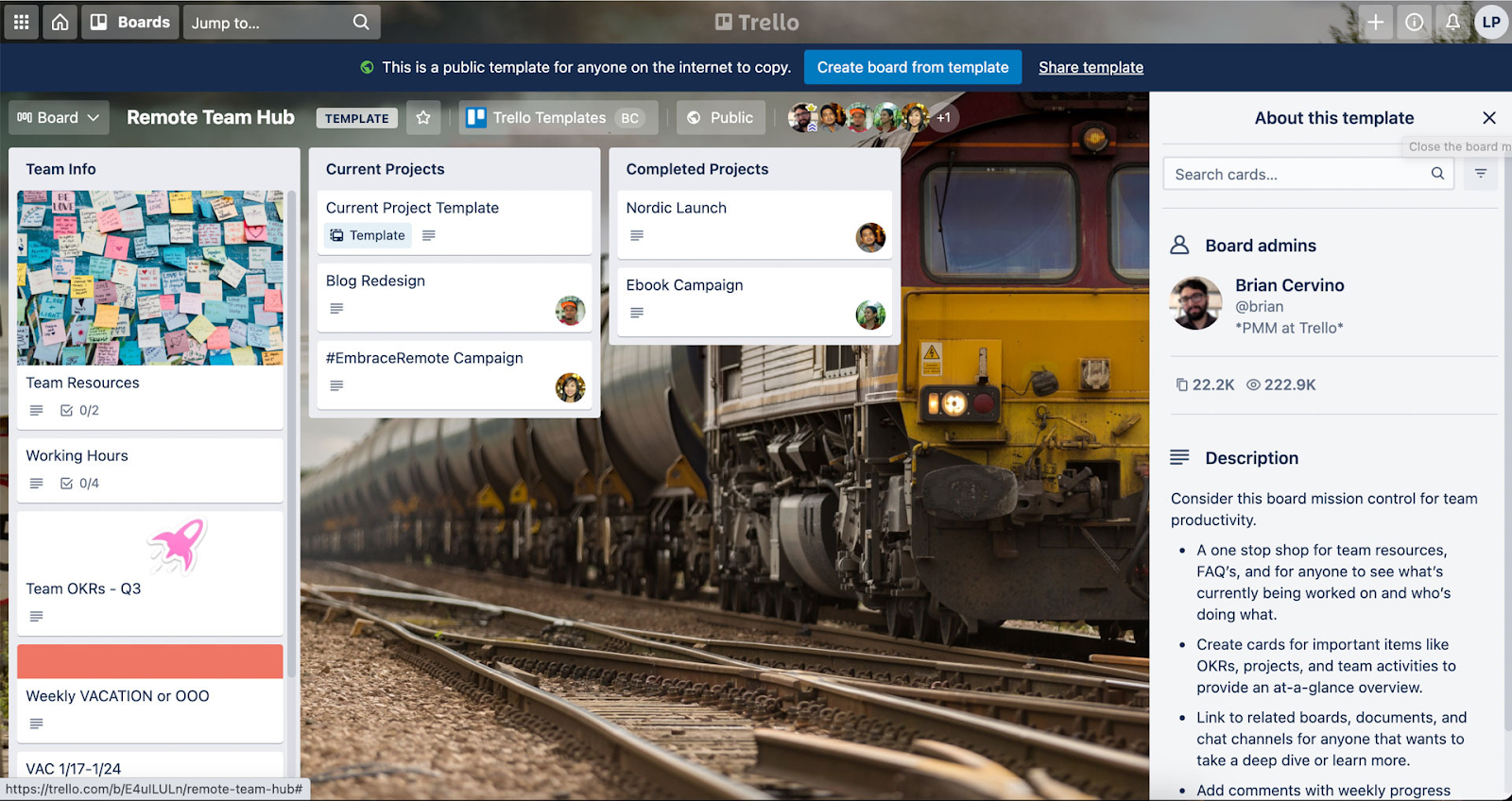Screen dimensions: 1512x801
Task: Click the Board admins heading
Action: tap(1261, 246)
